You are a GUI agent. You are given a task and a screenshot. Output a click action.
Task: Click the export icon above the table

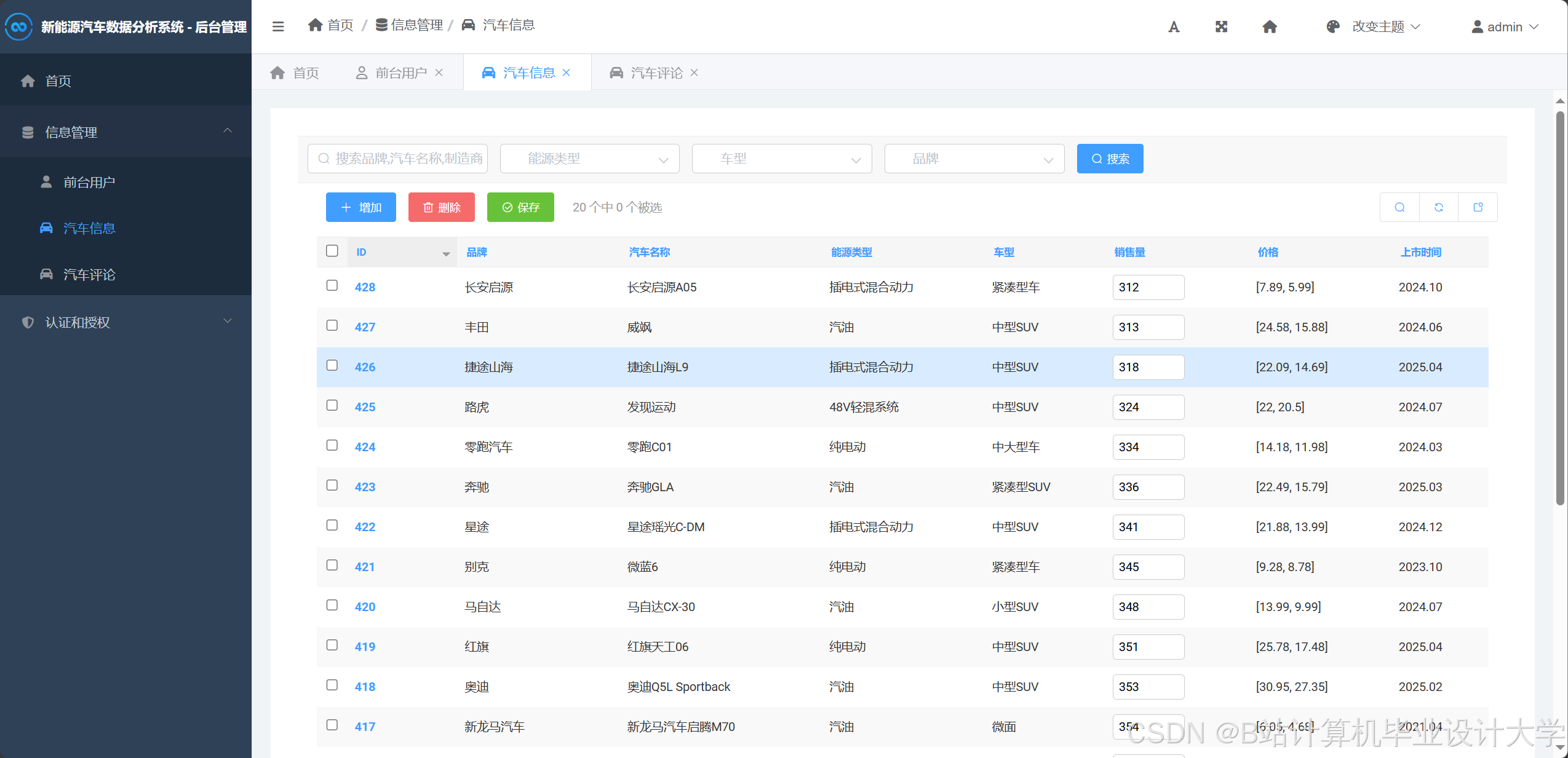pos(1478,207)
